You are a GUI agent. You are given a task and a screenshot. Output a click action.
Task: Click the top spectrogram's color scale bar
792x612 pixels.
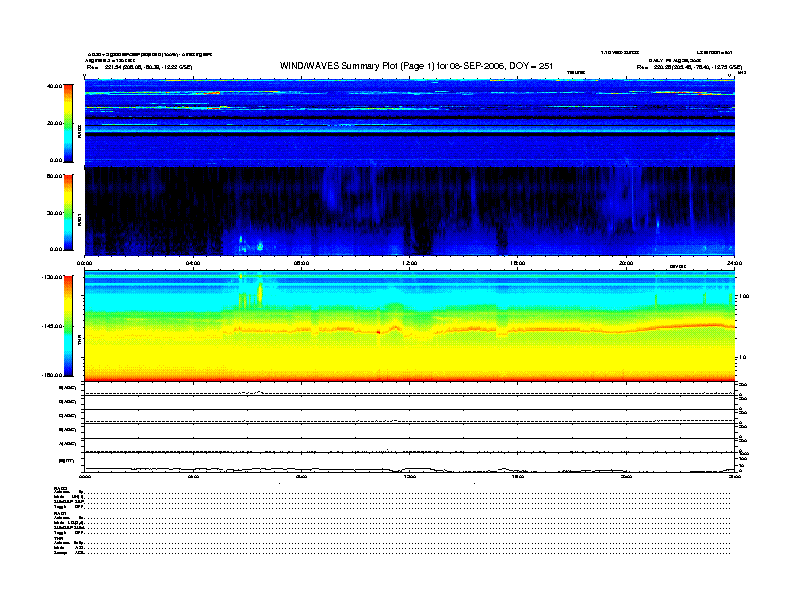pos(68,123)
